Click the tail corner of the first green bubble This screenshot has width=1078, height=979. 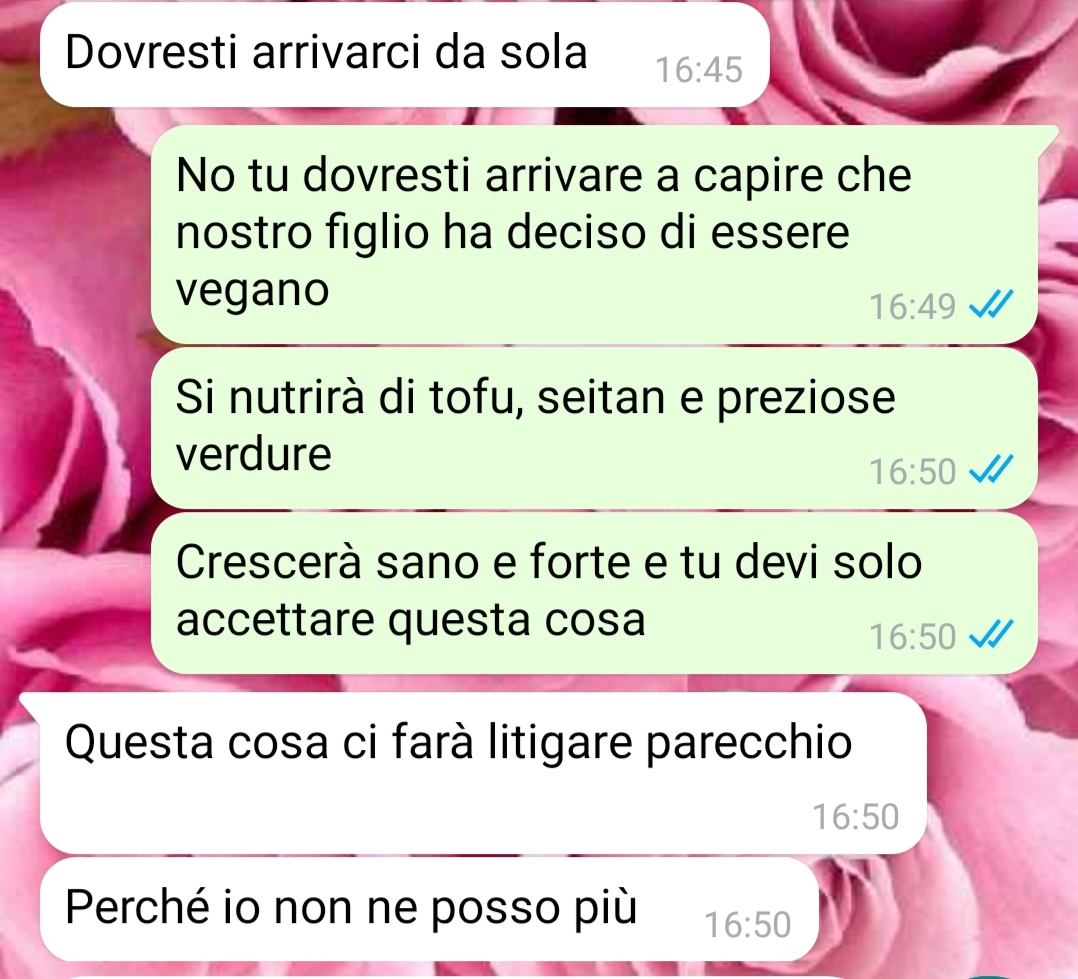click(x=1048, y=136)
